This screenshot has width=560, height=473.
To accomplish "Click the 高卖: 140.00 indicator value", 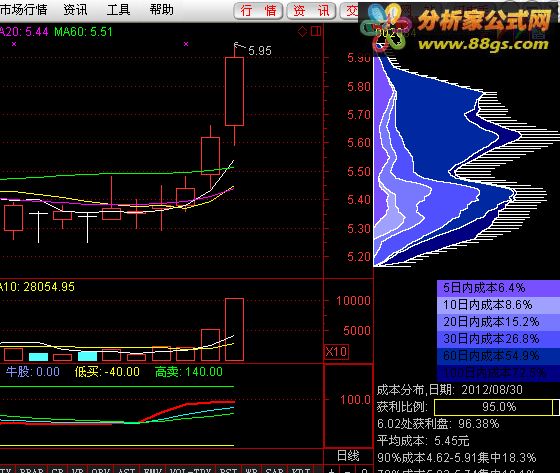I will pyautogui.click(x=189, y=372).
